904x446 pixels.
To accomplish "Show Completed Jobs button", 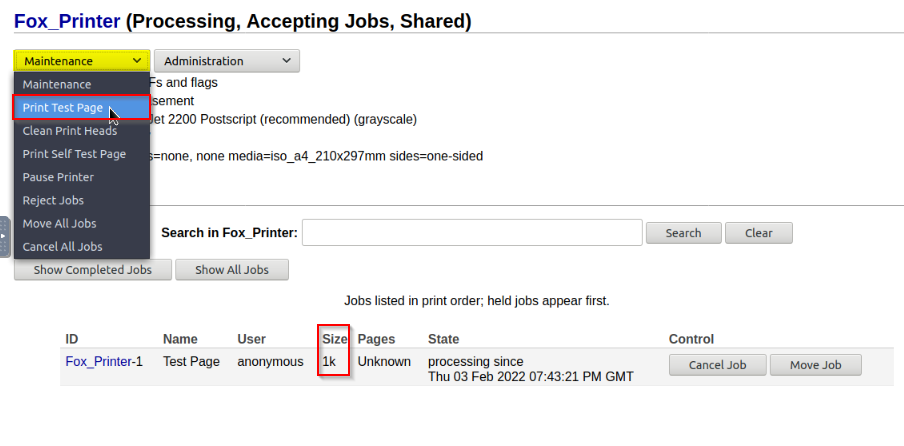I will [x=93, y=270].
